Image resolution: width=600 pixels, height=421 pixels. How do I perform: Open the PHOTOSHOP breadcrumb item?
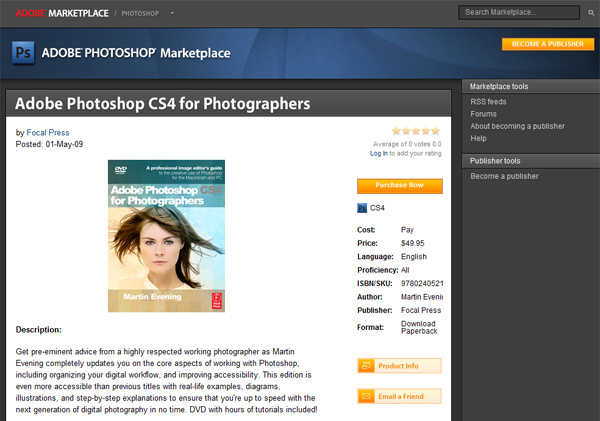(140, 14)
